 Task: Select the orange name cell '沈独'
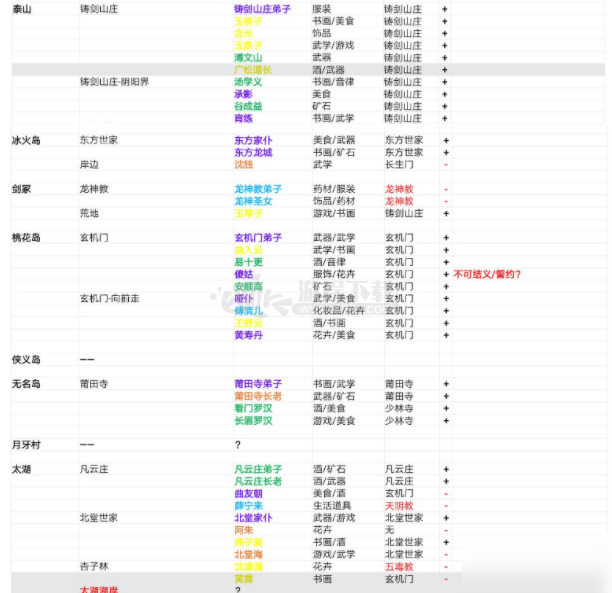(244, 164)
